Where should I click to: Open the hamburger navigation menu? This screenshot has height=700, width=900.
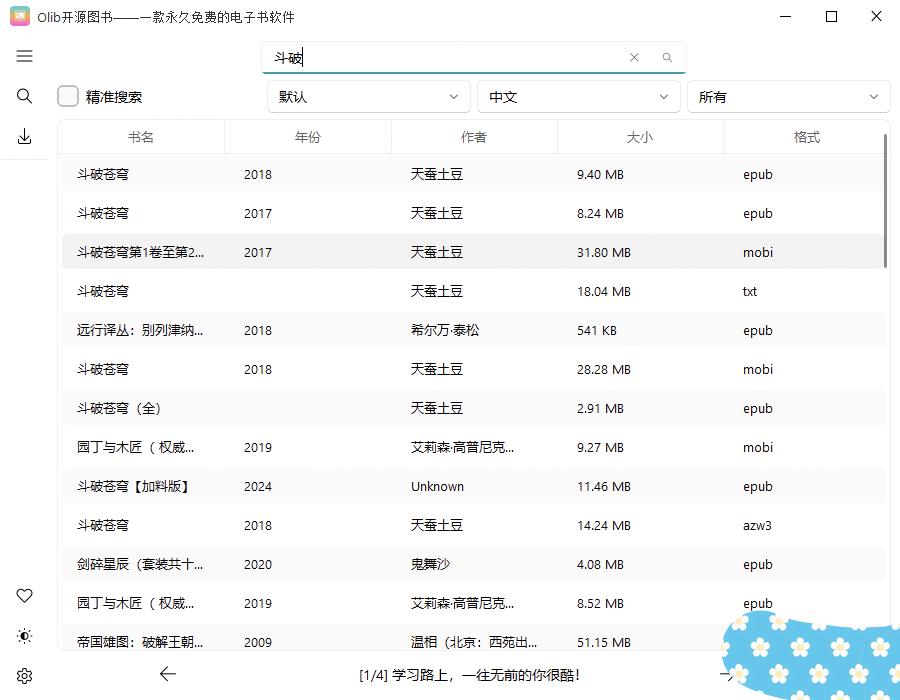(25, 57)
